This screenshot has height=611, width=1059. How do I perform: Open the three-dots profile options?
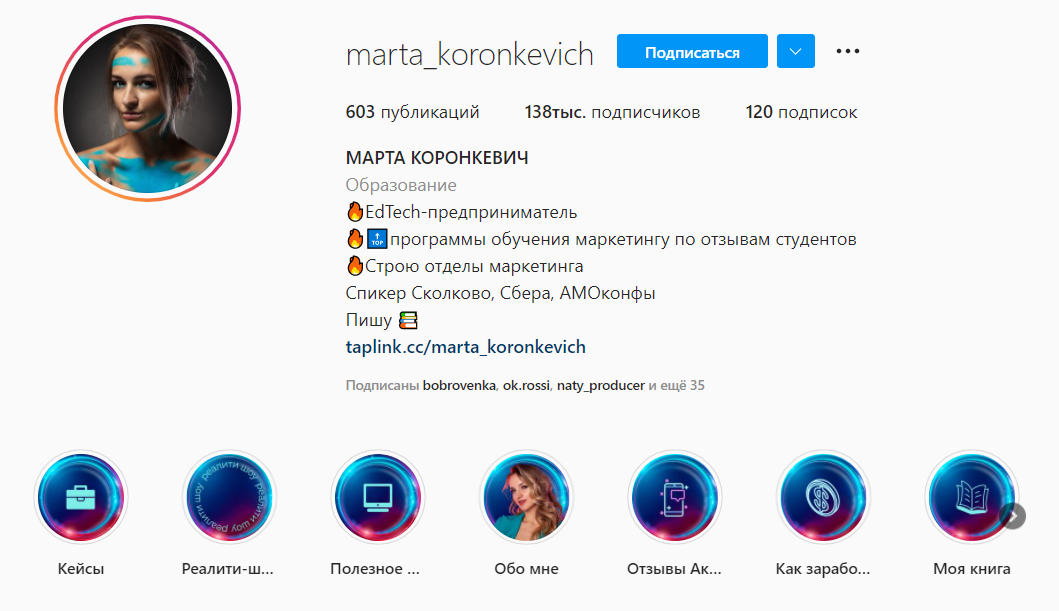click(x=848, y=51)
